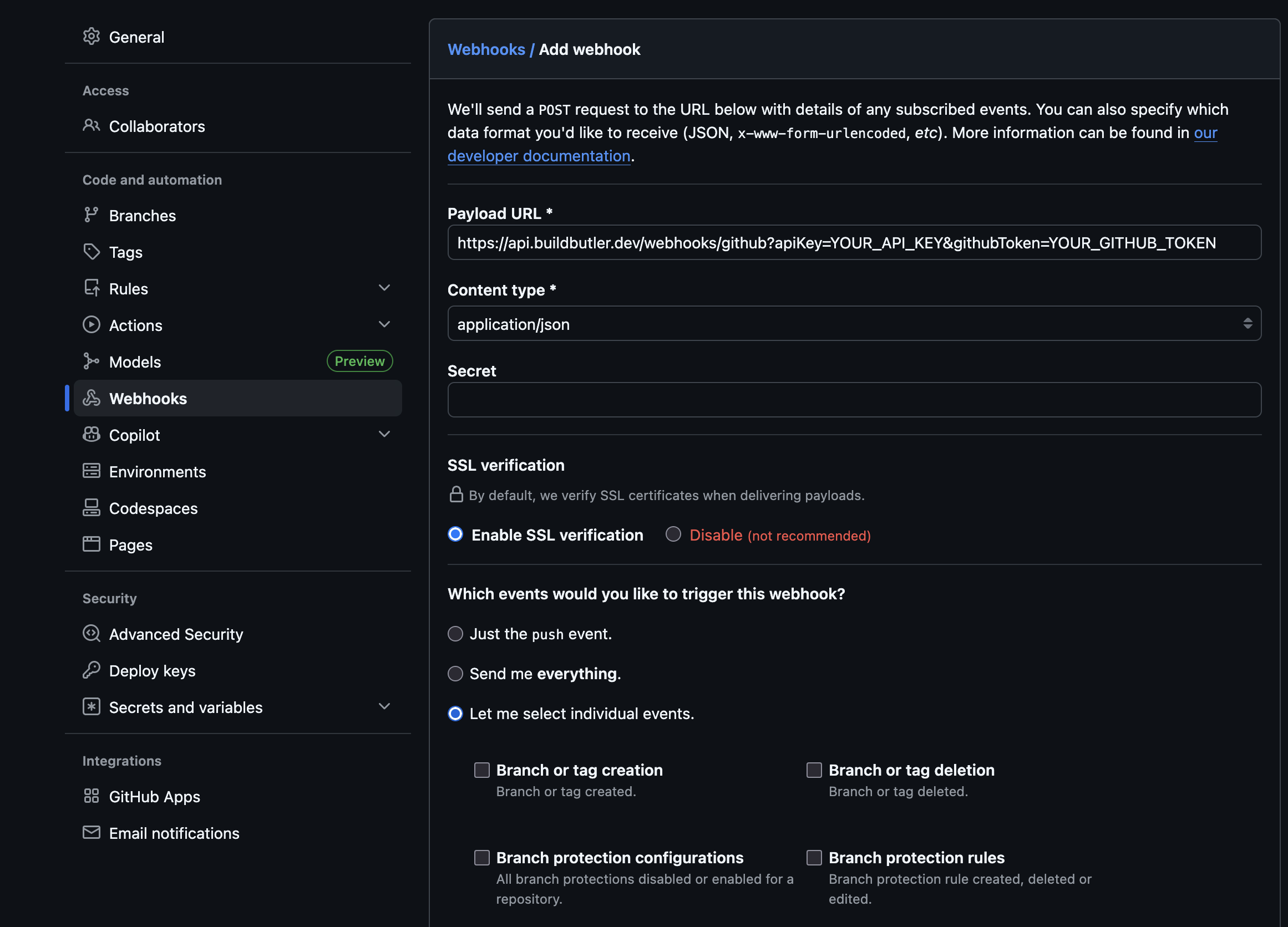Check the Branch or tag creation checkbox
The image size is (1288, 927).
pyautogui.click(x=481, y=770)
